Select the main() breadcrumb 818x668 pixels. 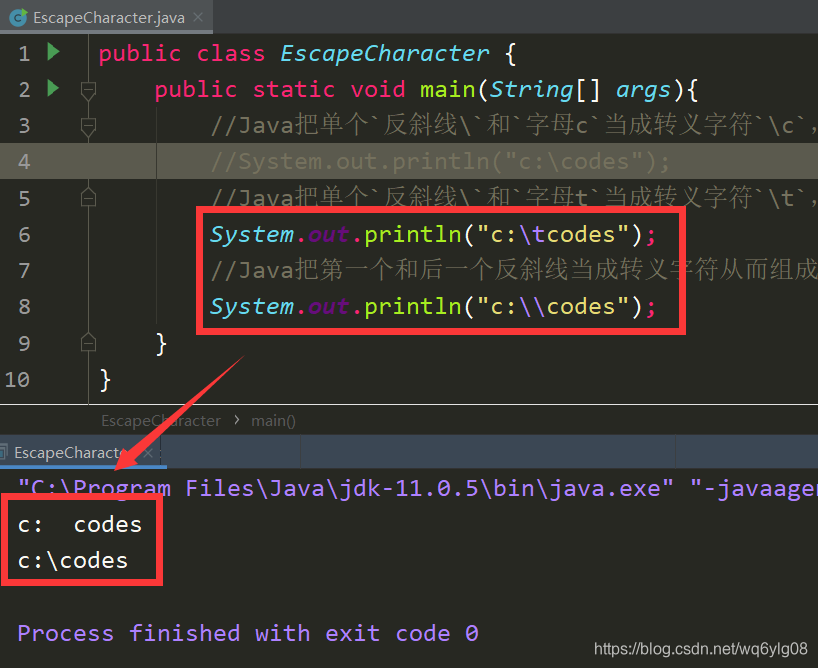click(273, 421)
